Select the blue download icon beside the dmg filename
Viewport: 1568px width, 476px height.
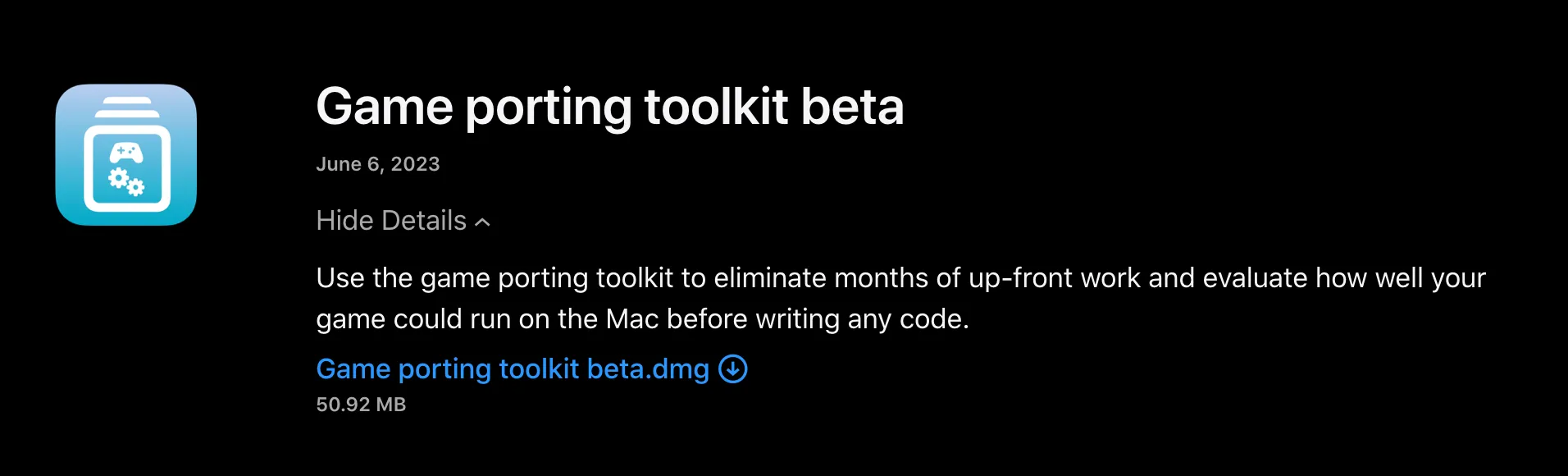(732, 369)
